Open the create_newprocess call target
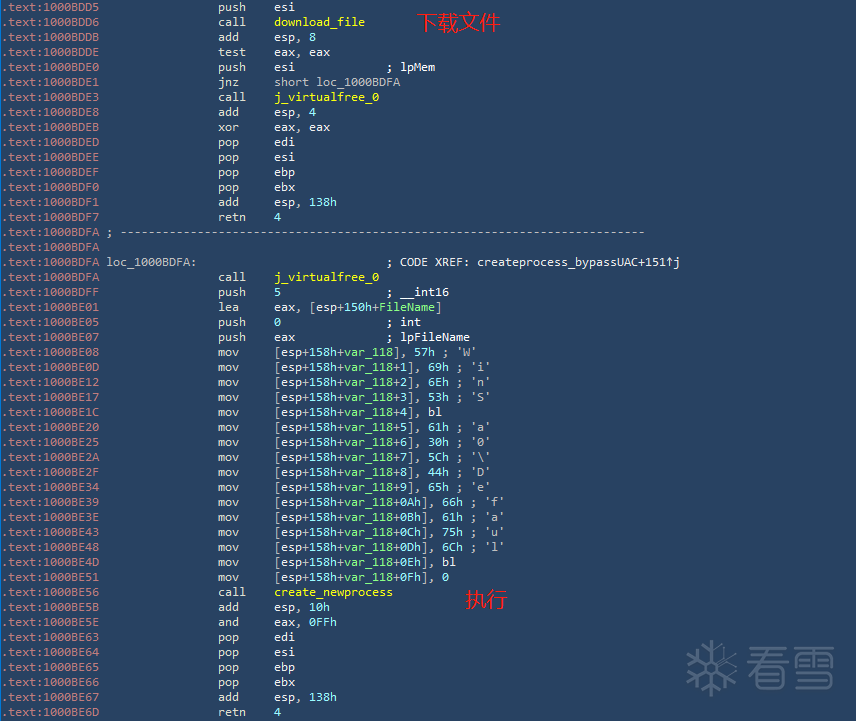Viewport: 856px width, 721px height. click(333, 592)
